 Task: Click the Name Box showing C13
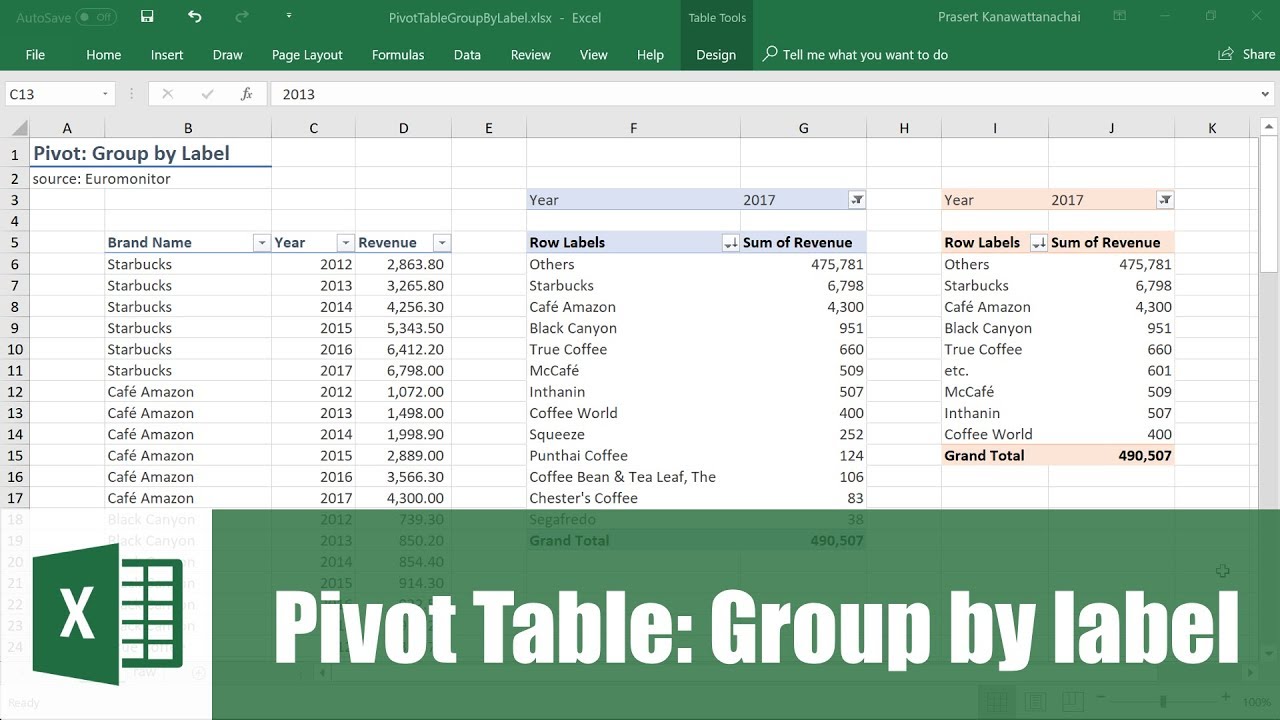point(52,94)
